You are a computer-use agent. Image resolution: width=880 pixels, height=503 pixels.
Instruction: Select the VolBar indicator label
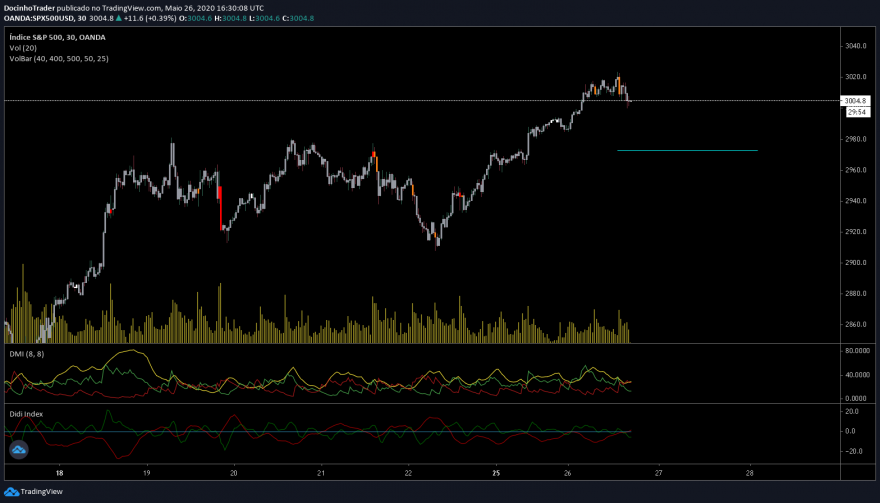(59, 58)
